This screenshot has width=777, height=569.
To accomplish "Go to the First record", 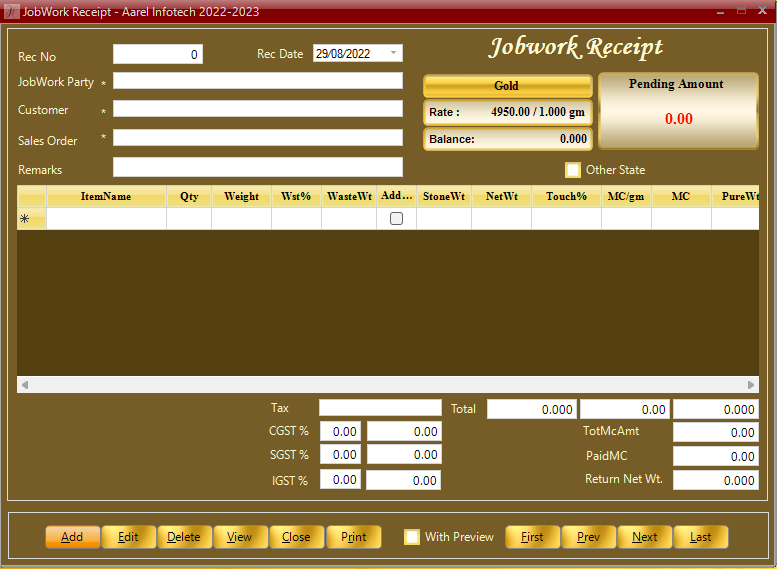I will 533,537.
